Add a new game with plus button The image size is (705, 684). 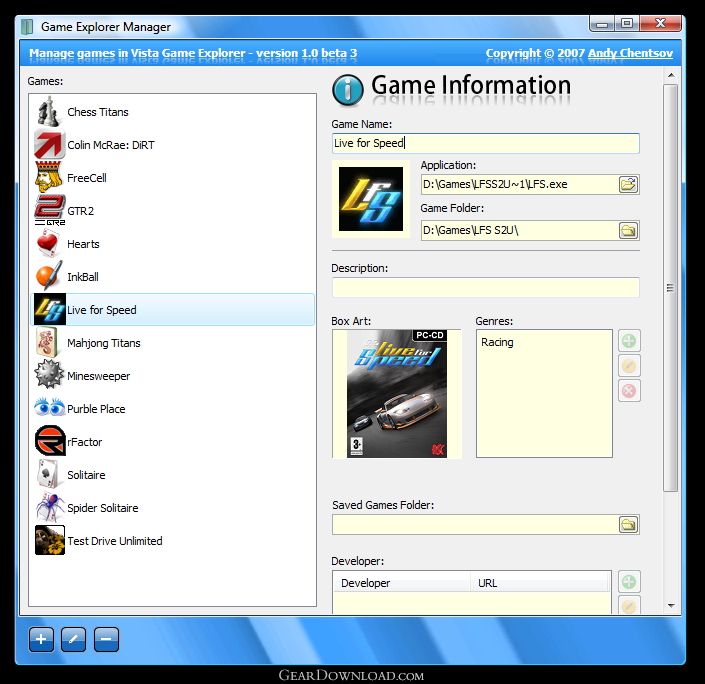pyautogui.click(x=41, y=639)
